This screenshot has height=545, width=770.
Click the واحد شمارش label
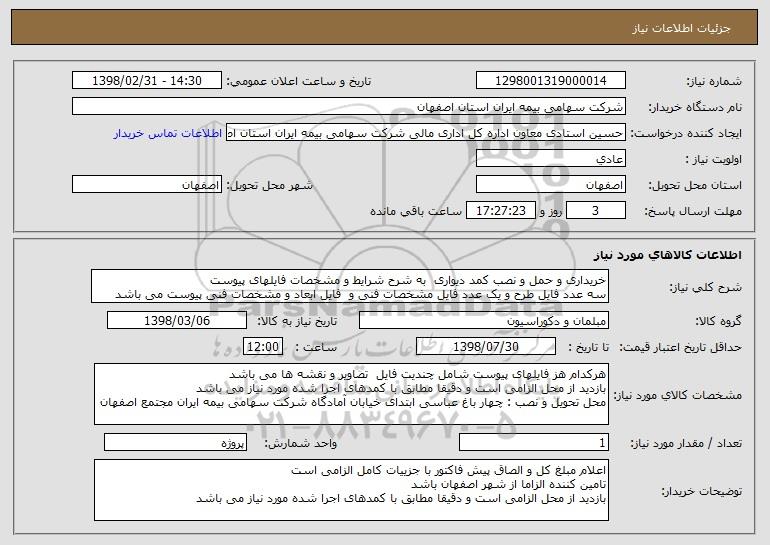301,443
